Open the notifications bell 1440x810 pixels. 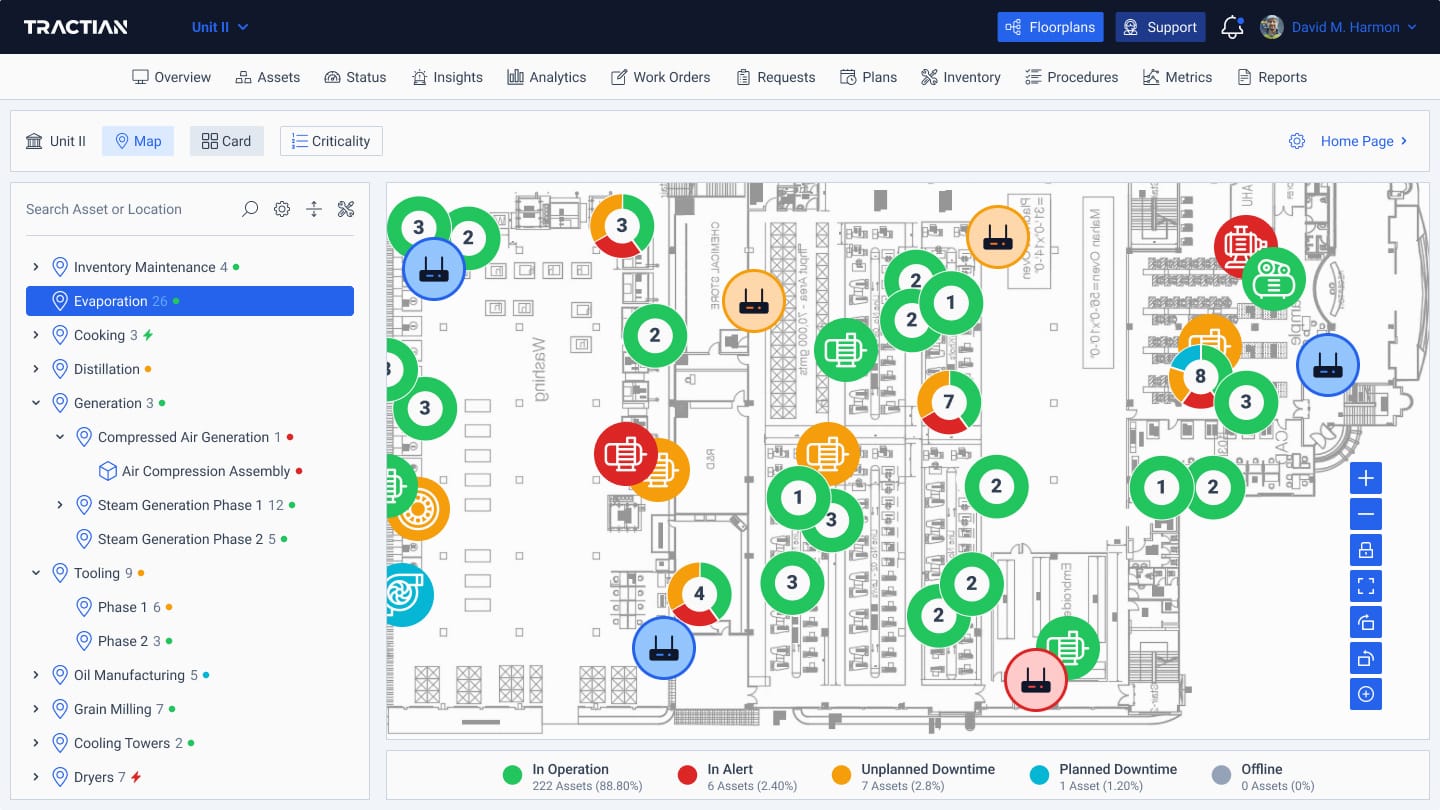[1232, 27]
